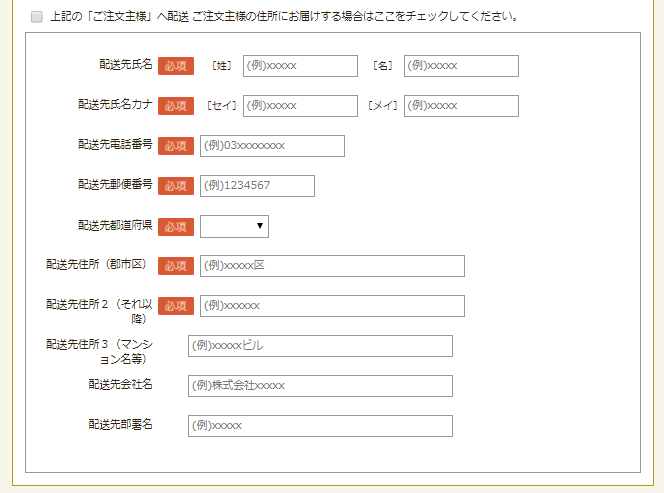Click the 必須 badge beside 配送先氏名カナ
This screenshot has height=493, width=664.
click(x=176, y=106)
